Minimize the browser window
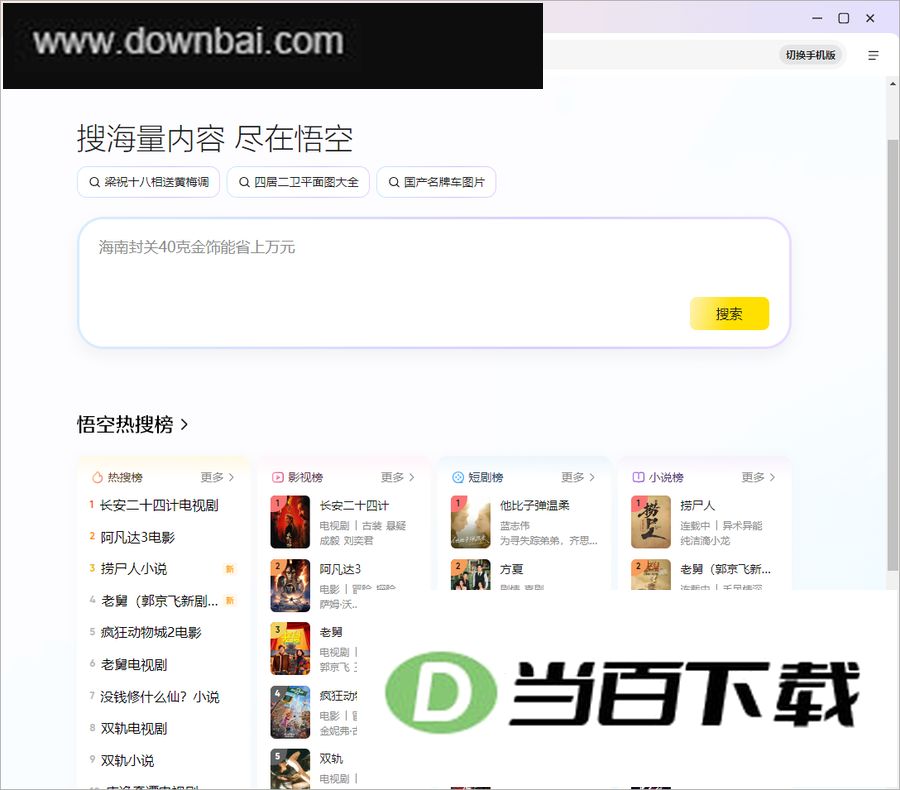Image resolution: width=900 pixels, height=790 pixels. click(x=817, y=18)
